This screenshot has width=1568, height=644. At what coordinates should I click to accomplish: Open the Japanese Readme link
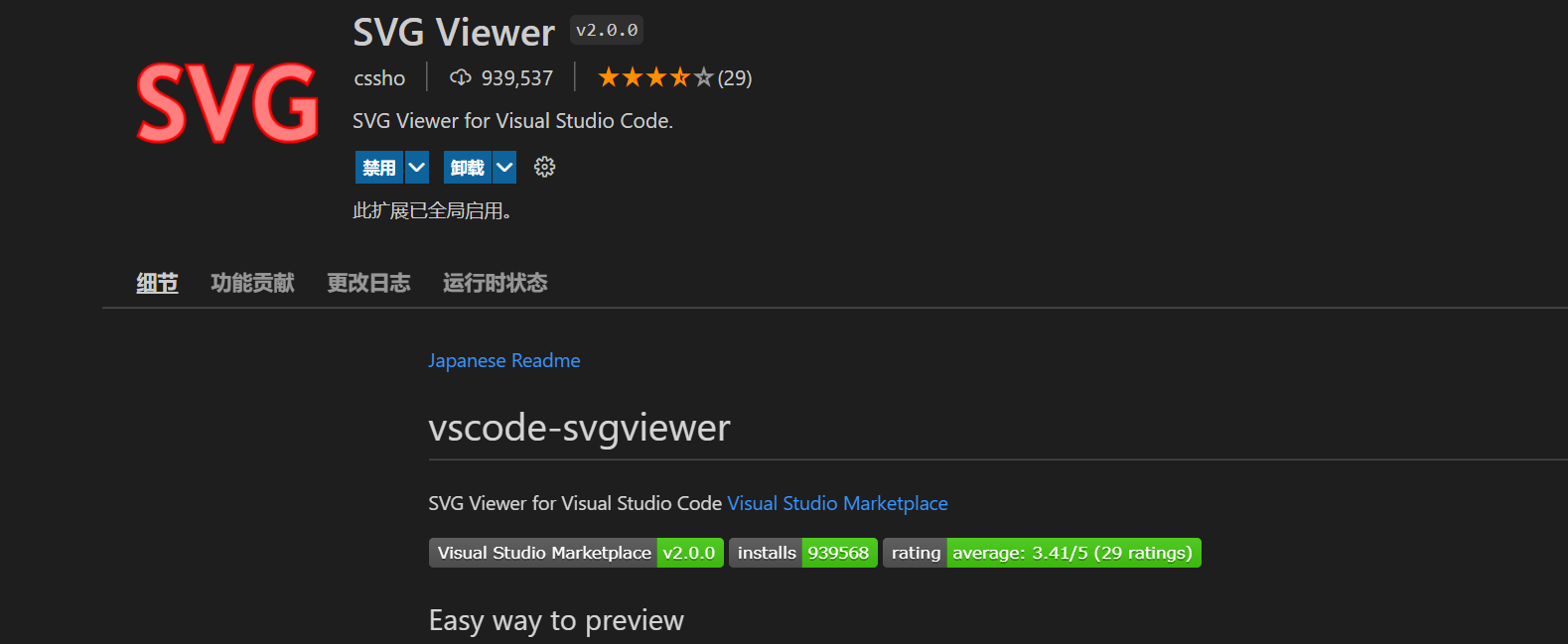[504, 360]
